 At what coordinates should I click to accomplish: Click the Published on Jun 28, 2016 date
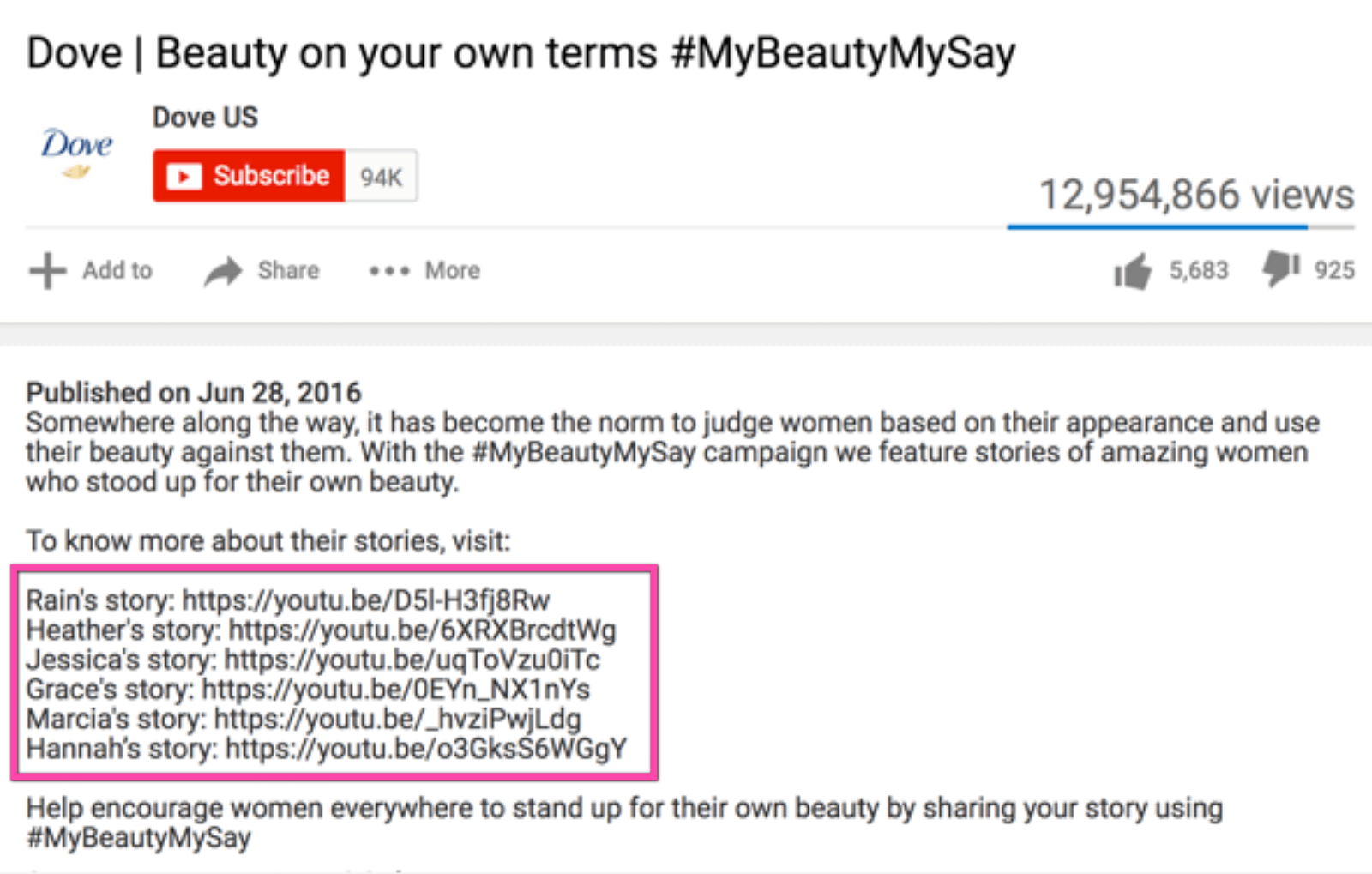click(194, 393)
